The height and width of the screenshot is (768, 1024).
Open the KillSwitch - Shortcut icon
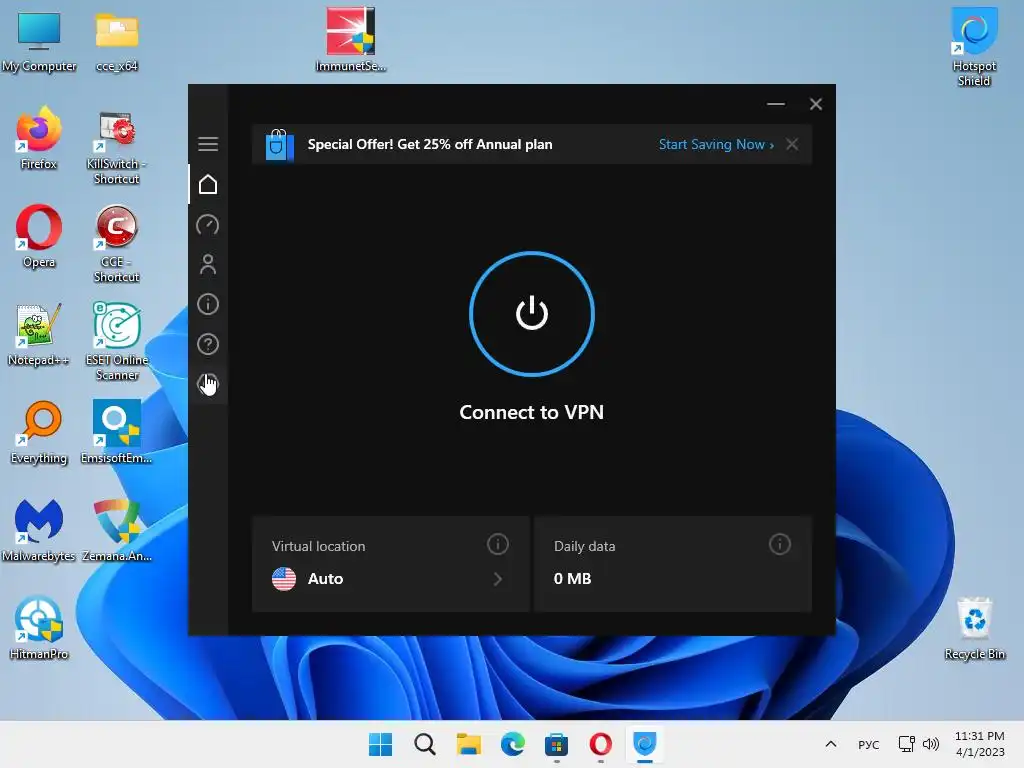(x=116, y=148)
